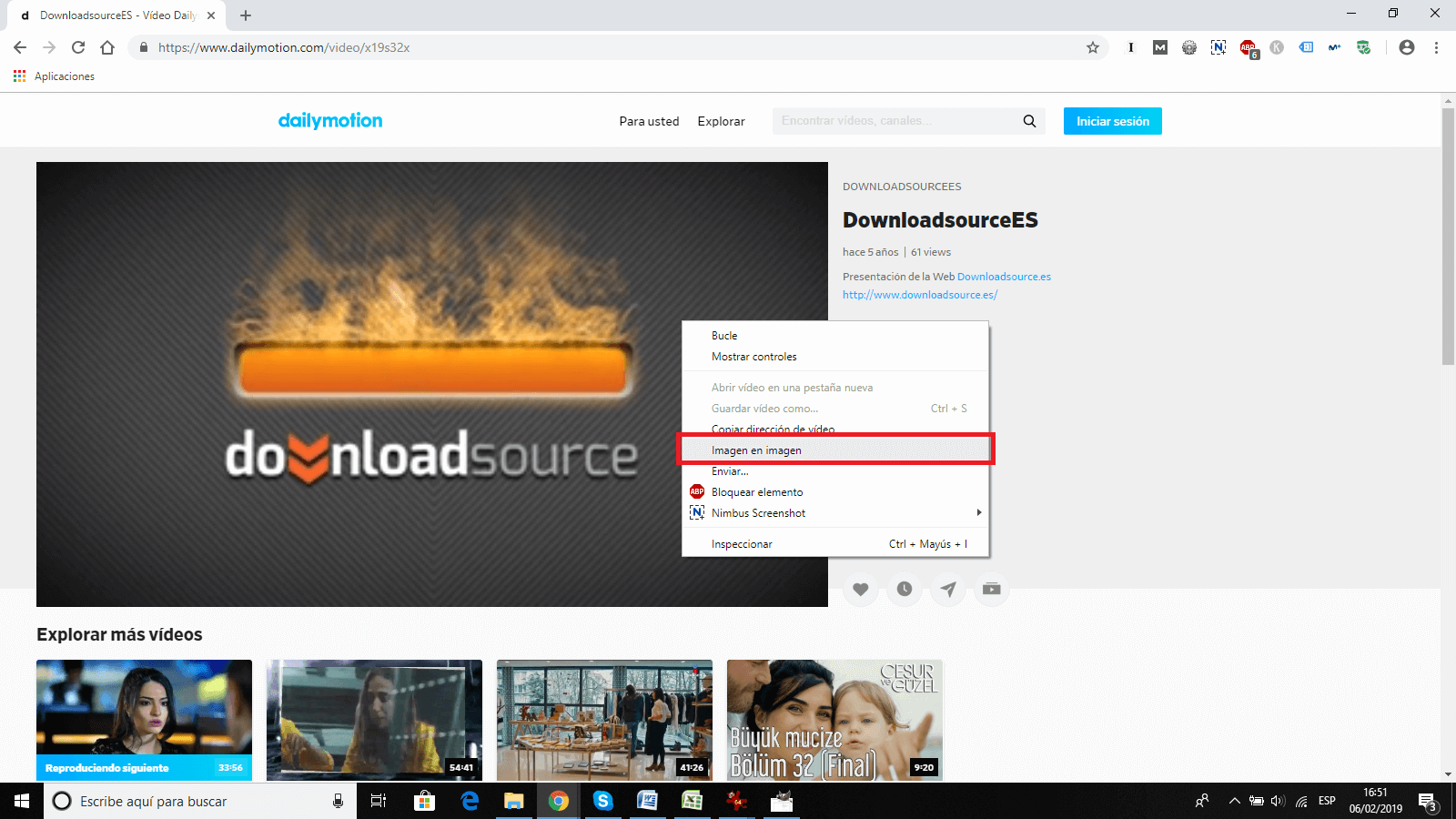Click the video search input field
Screen dimensions: 1456x819
pos(896,121)
